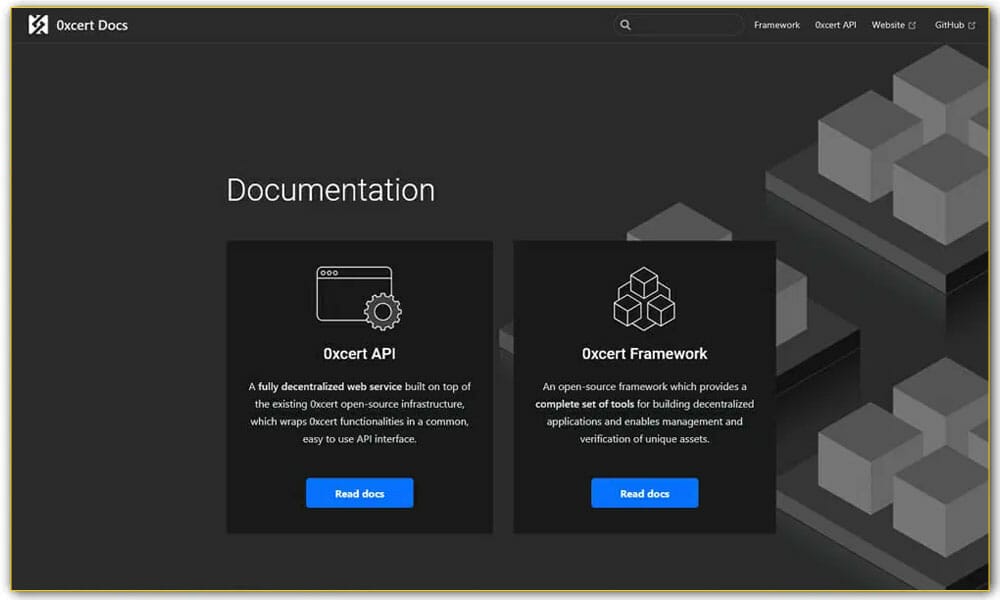Open the 0xcert API navigation item

(835, 24)
